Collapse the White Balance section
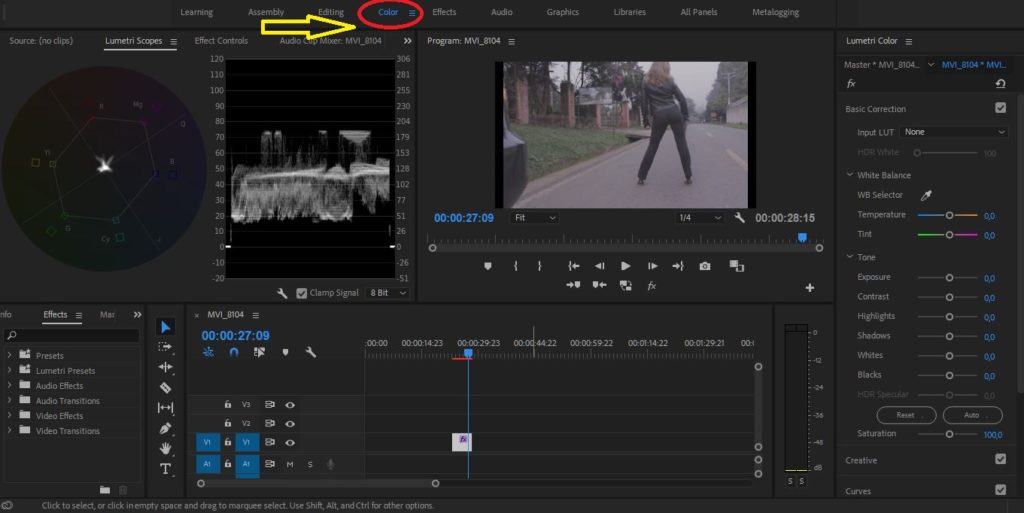 pos(850,175)
